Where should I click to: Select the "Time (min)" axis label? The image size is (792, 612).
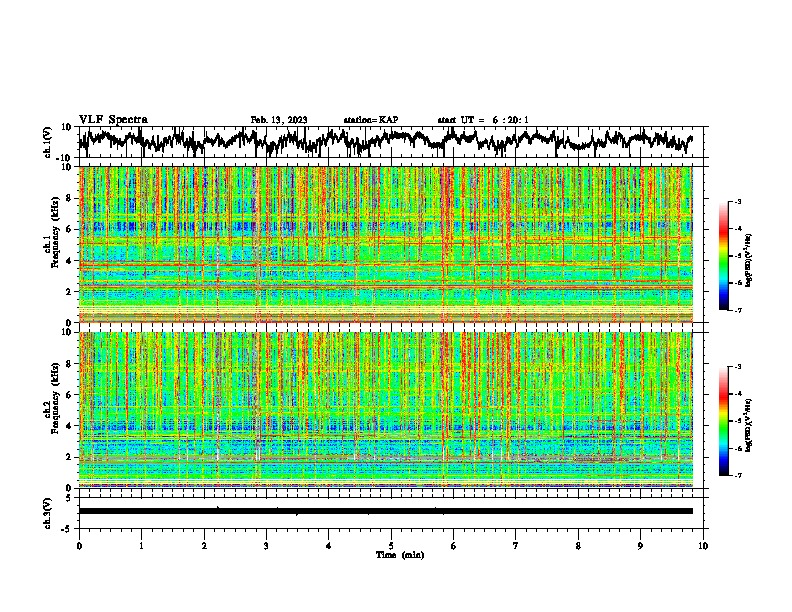pyautogui.click(x=400, y=555)
